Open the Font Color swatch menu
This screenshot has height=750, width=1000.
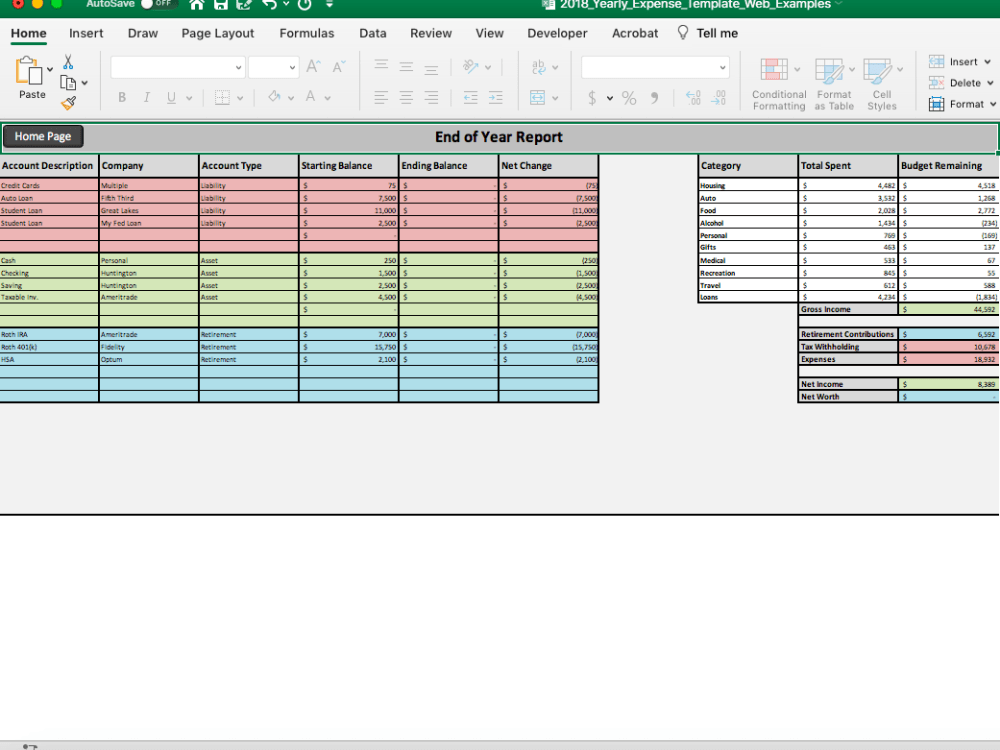[x=310, y=97]
